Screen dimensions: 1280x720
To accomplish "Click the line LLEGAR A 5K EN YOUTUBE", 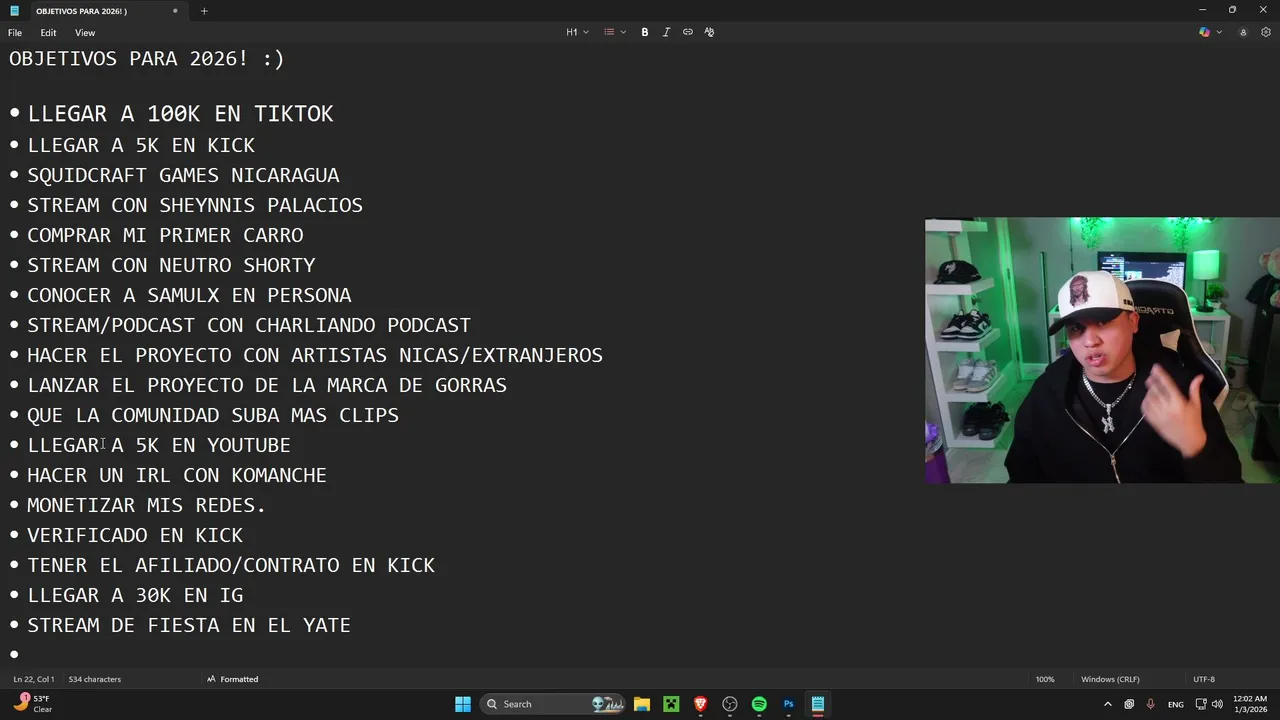I will 159,445.
